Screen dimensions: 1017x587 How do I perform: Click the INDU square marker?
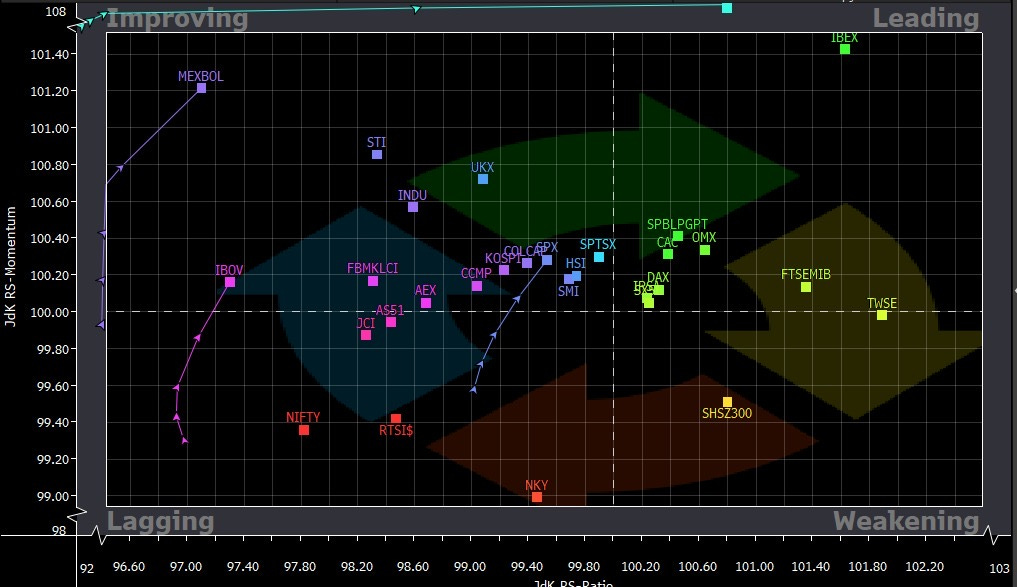pyautogui.click(x=413, y=207)
